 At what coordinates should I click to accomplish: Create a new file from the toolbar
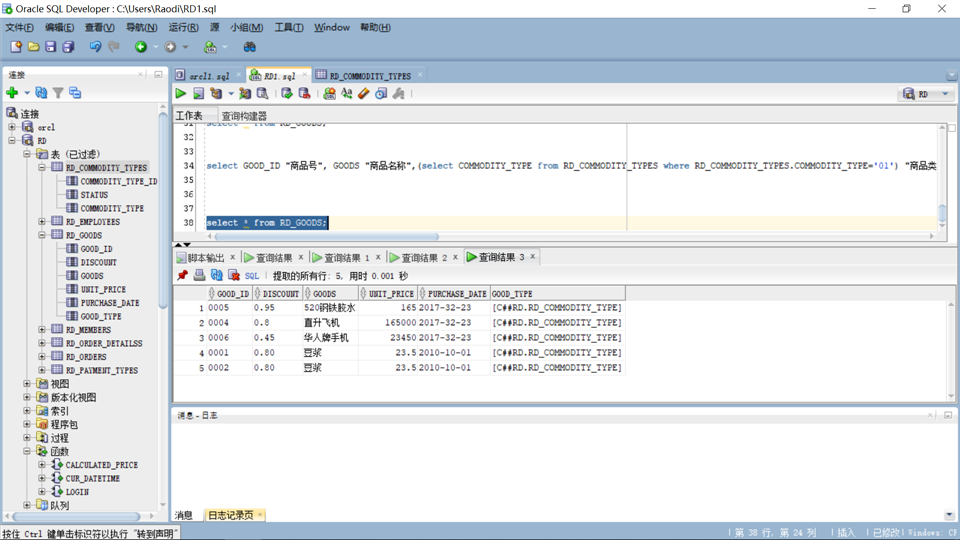tap(16, 47)
